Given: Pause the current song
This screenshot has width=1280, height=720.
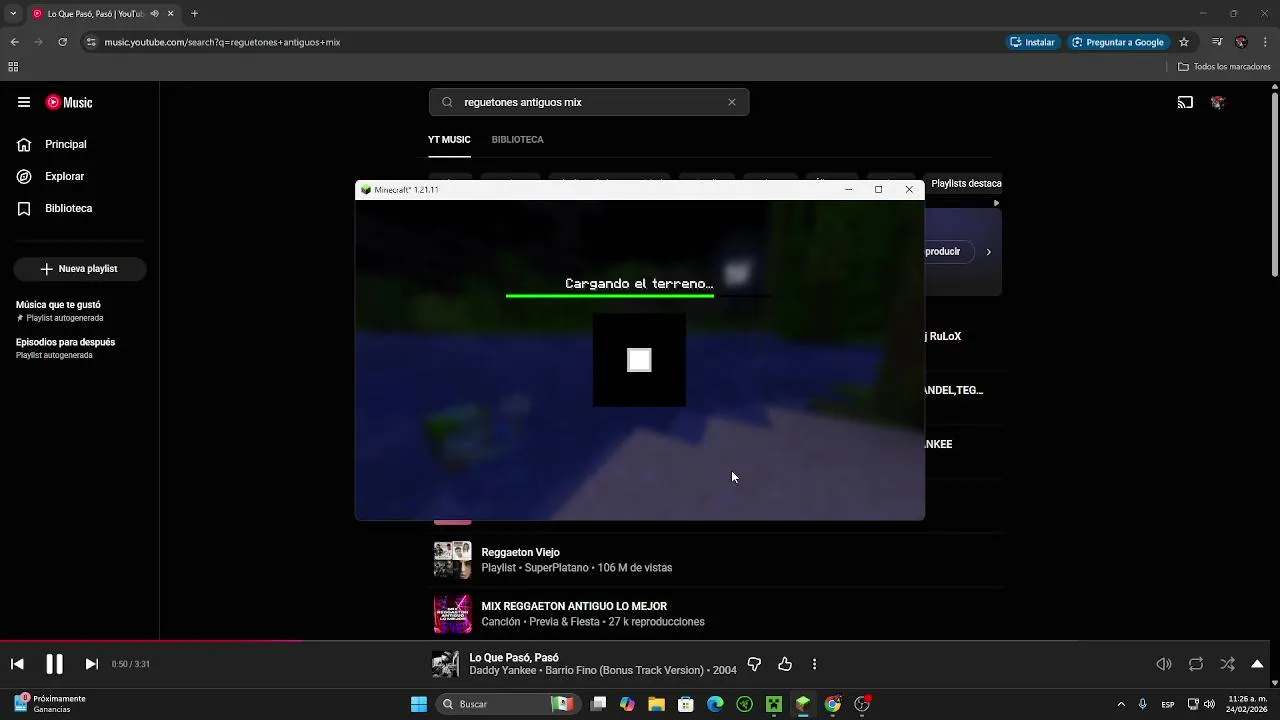Looking at the screenshot, I should tap(54, 664).
